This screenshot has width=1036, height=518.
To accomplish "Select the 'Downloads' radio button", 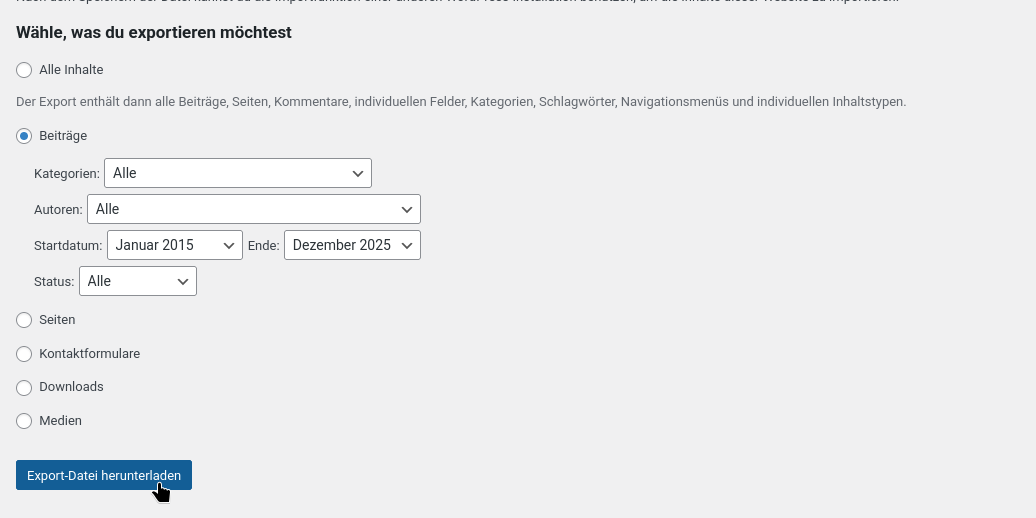I will pos(24,387).
